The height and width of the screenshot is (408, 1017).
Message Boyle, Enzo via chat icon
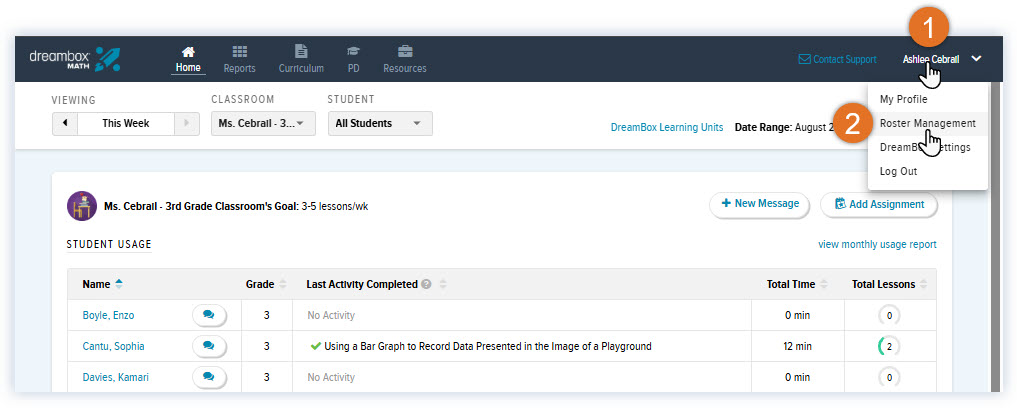click(x=209, y=315)
